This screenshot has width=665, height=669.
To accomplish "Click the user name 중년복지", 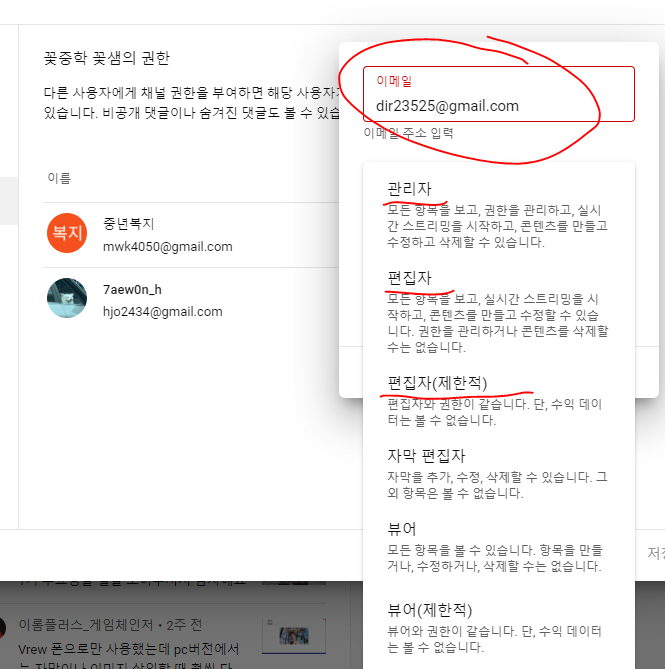I will coord(128,224).
